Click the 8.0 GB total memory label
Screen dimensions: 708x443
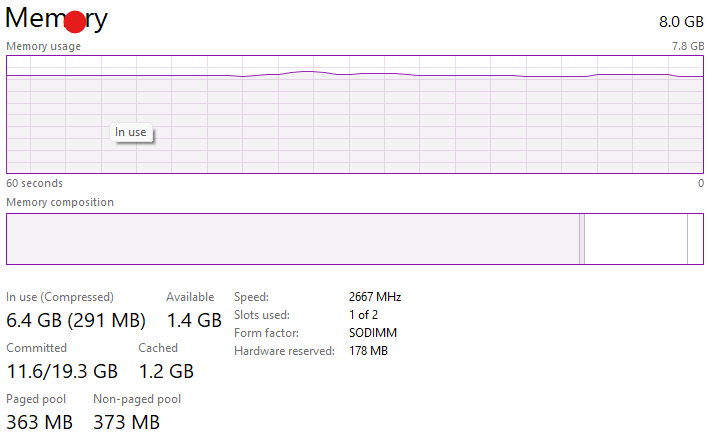[680, 21]
